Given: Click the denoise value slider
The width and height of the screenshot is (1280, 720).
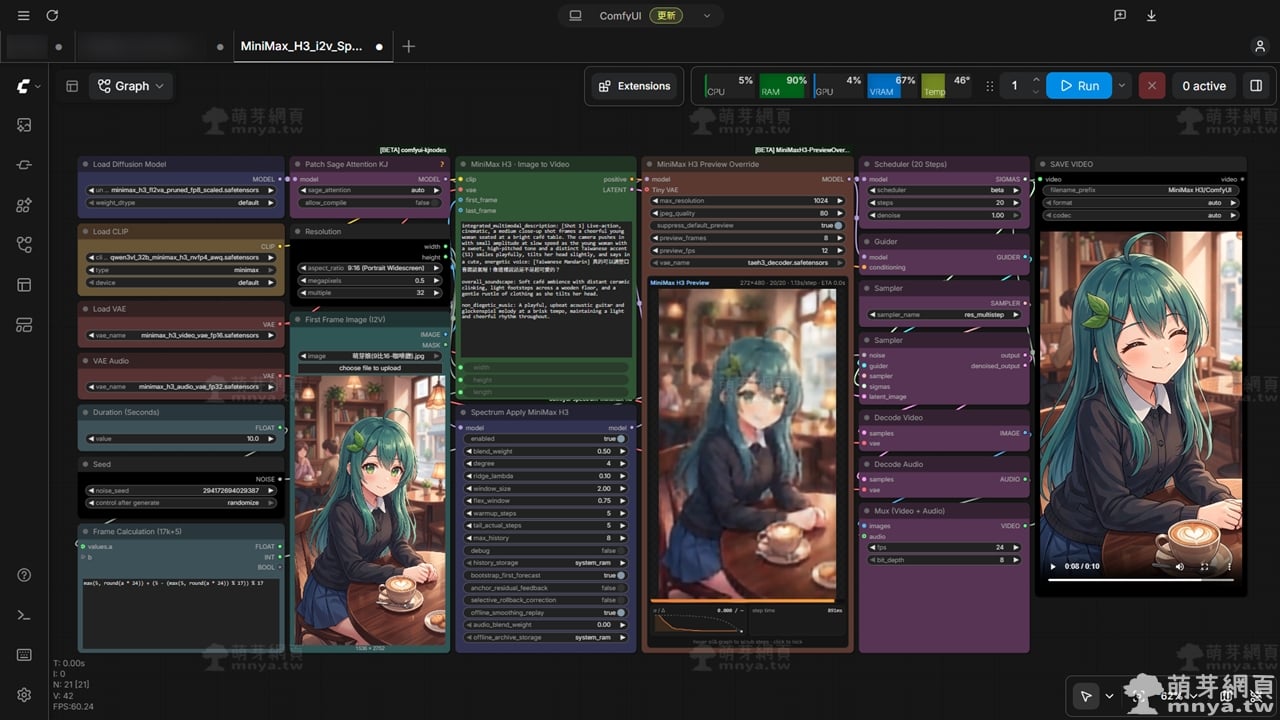Looking at the screenshot, I should pyautogui.click(x=943, y=215).
